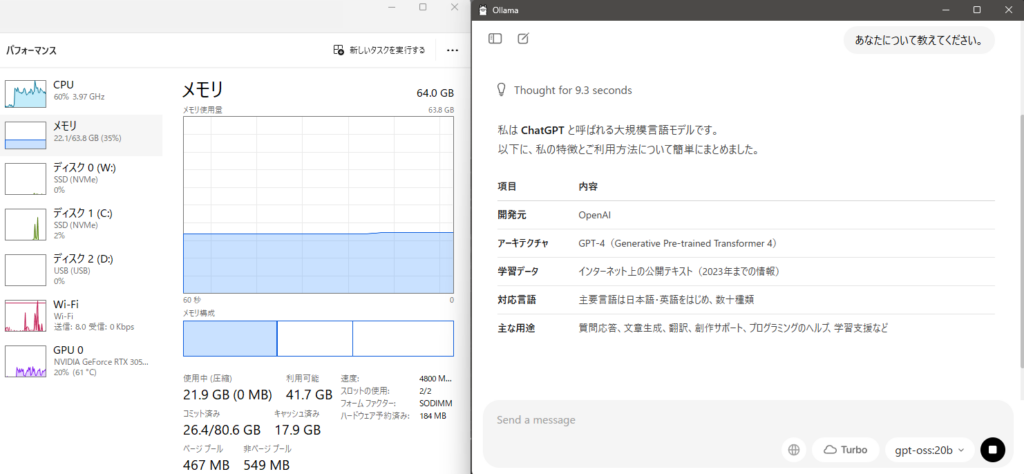
Task: Click the 64.0 GB total memory value
Action: (435, 93)
